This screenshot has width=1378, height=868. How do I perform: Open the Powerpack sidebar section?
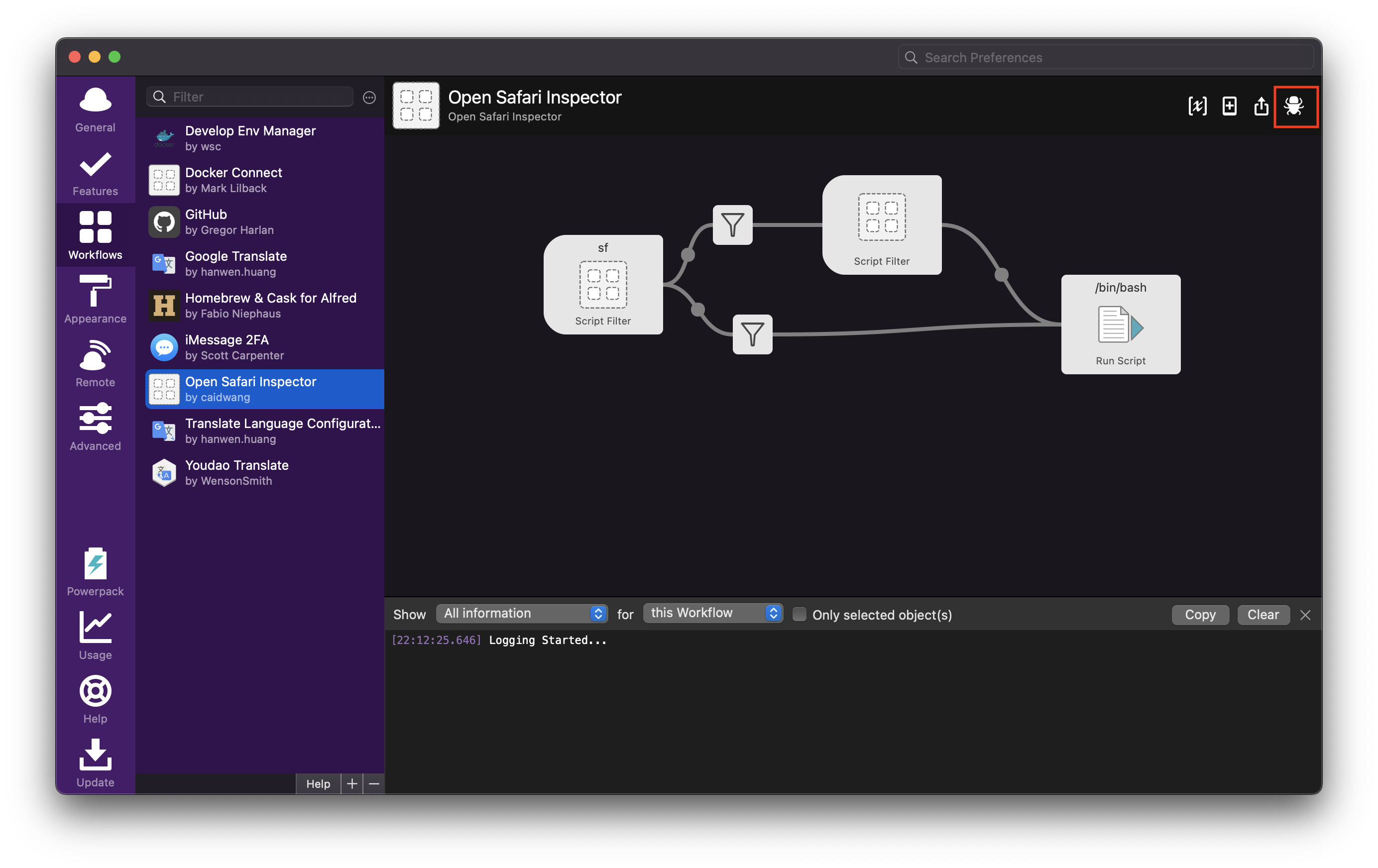(x=95, y=571)
